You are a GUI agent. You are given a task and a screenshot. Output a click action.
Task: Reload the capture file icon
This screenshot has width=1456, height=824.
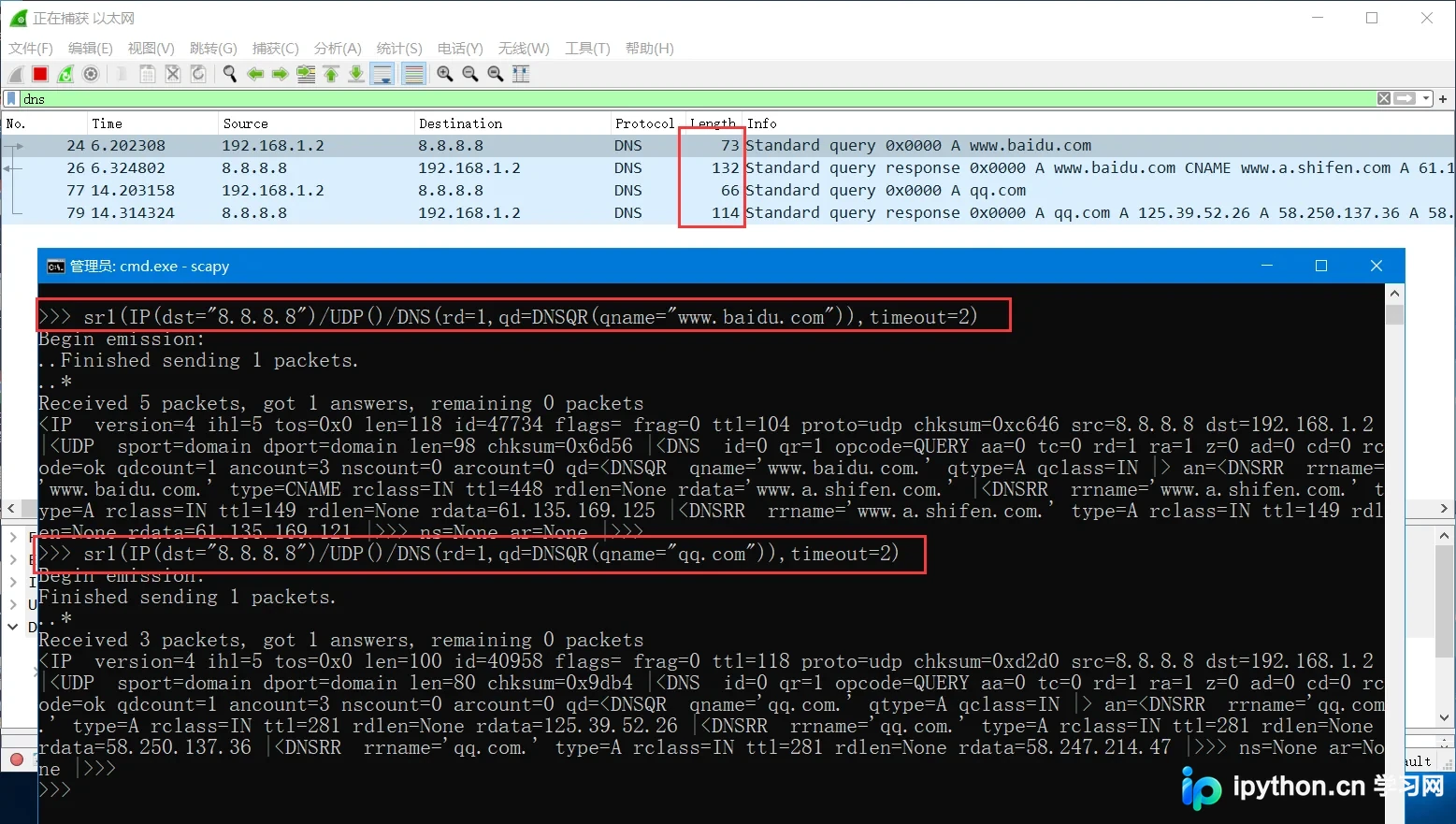pyautogui.click(x=198, y=74)
